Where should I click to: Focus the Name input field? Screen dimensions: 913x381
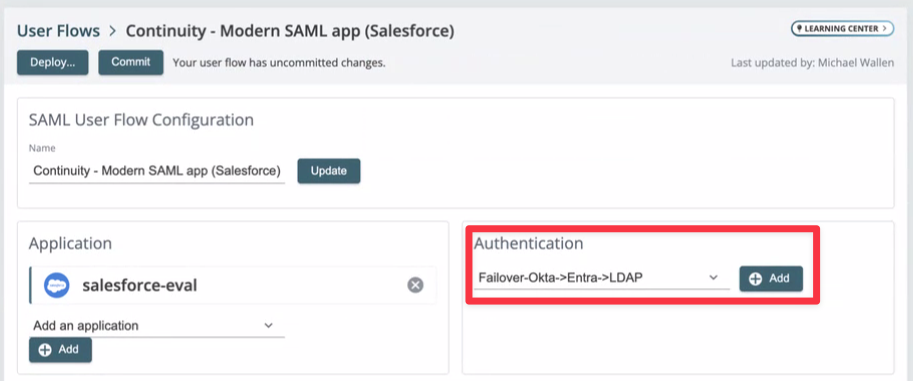(x=157, y=171)
